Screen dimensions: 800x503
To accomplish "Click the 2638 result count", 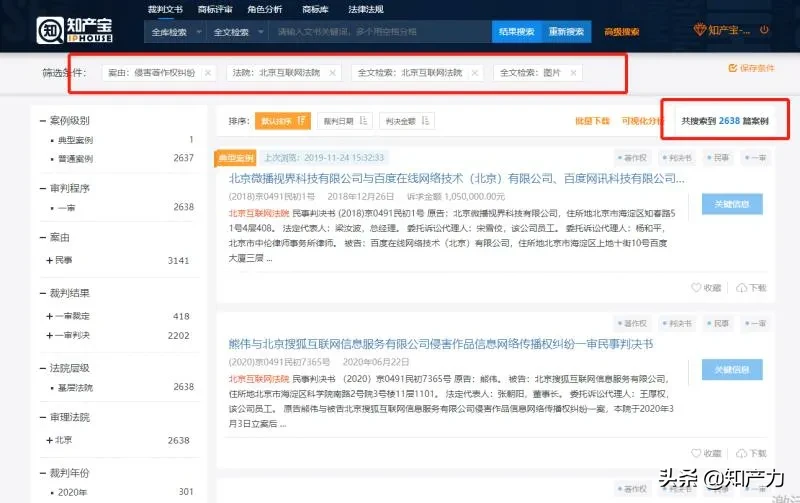I will [729, 121].
